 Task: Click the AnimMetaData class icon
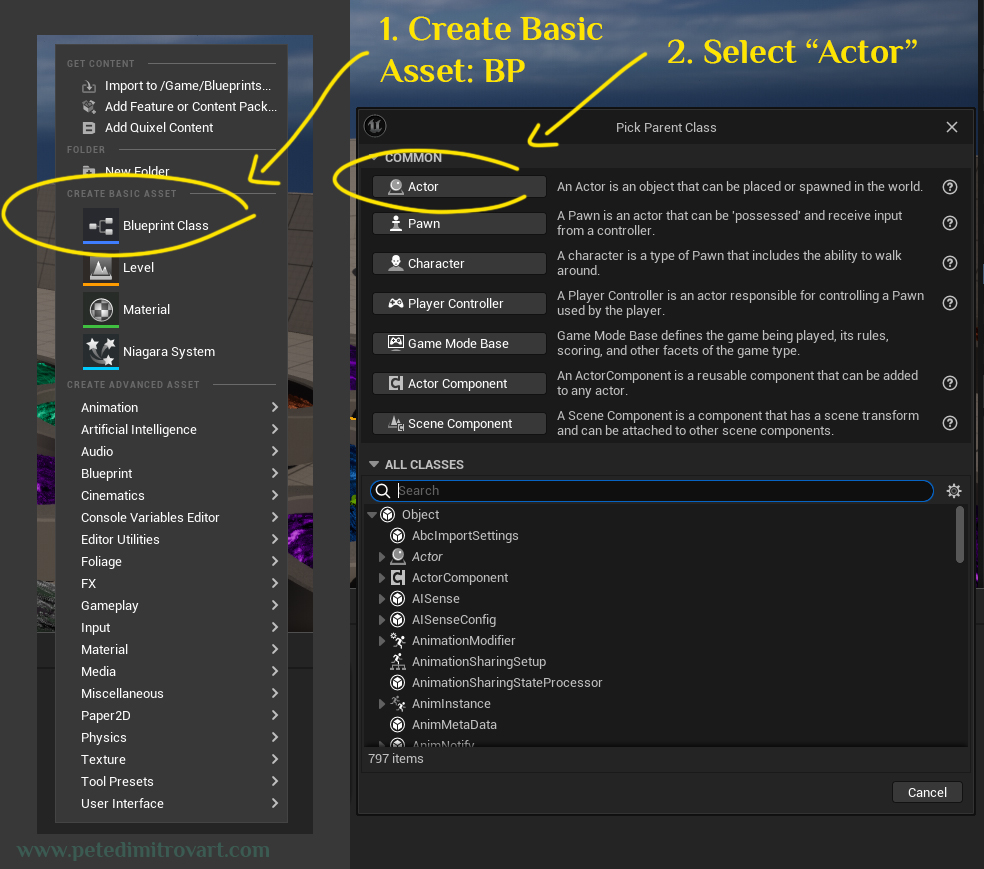[397, 725]
